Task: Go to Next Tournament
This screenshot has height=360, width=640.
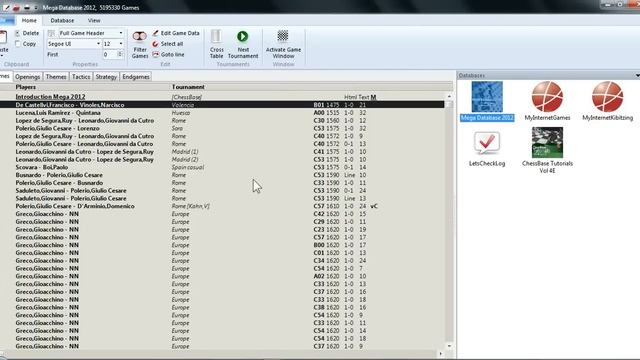Action: click(x=243, y=44)
